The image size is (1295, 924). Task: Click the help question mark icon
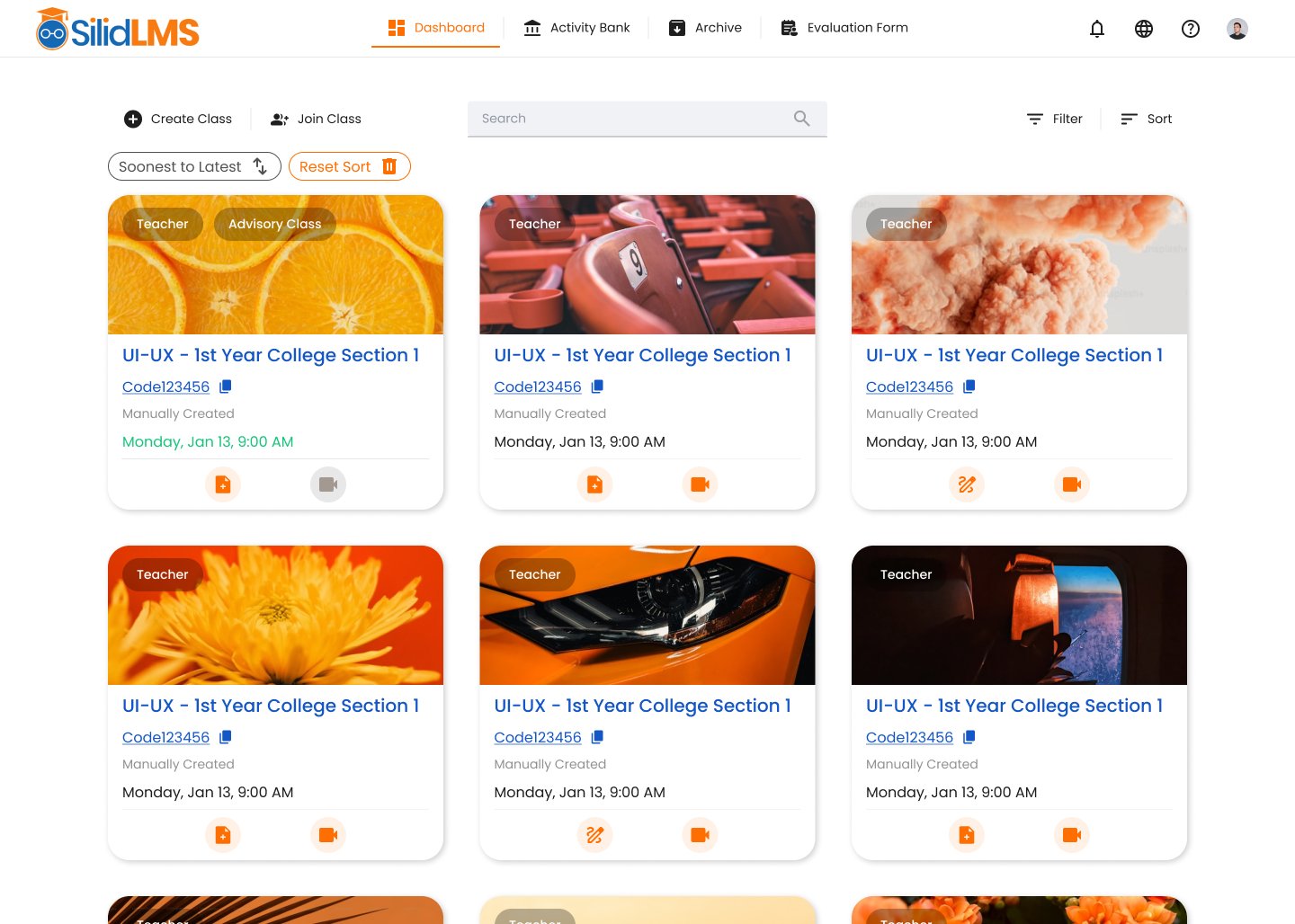click(1191, 29)
